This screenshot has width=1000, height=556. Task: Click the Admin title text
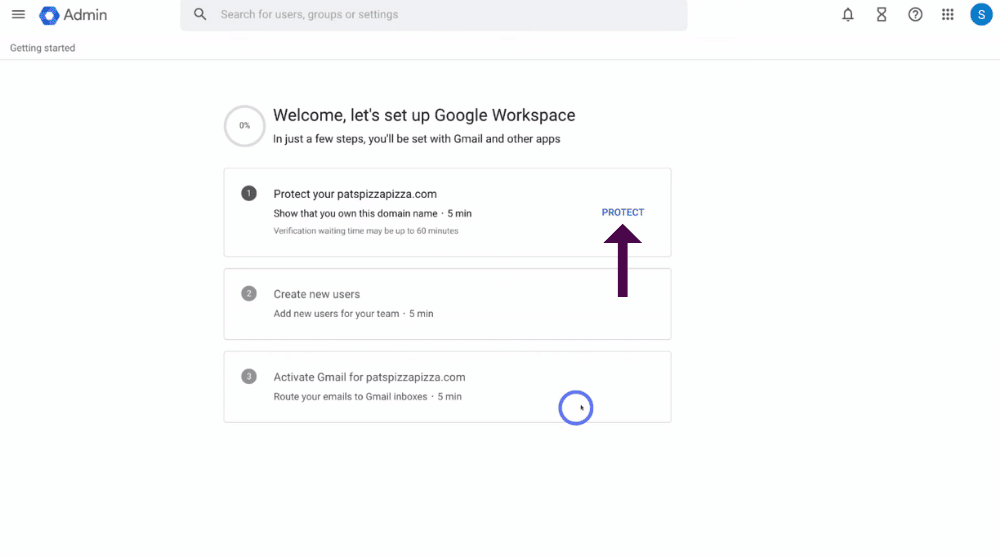tap(85, 15)
